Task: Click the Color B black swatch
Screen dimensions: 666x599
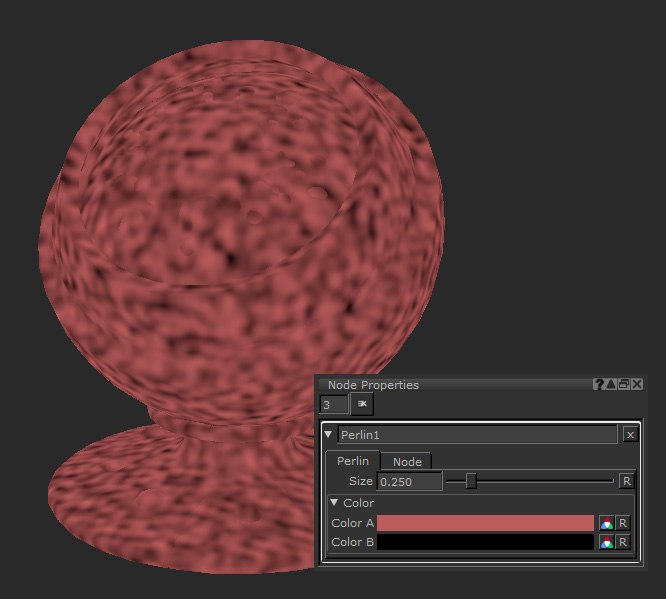Action: click(x=485, y=542)
